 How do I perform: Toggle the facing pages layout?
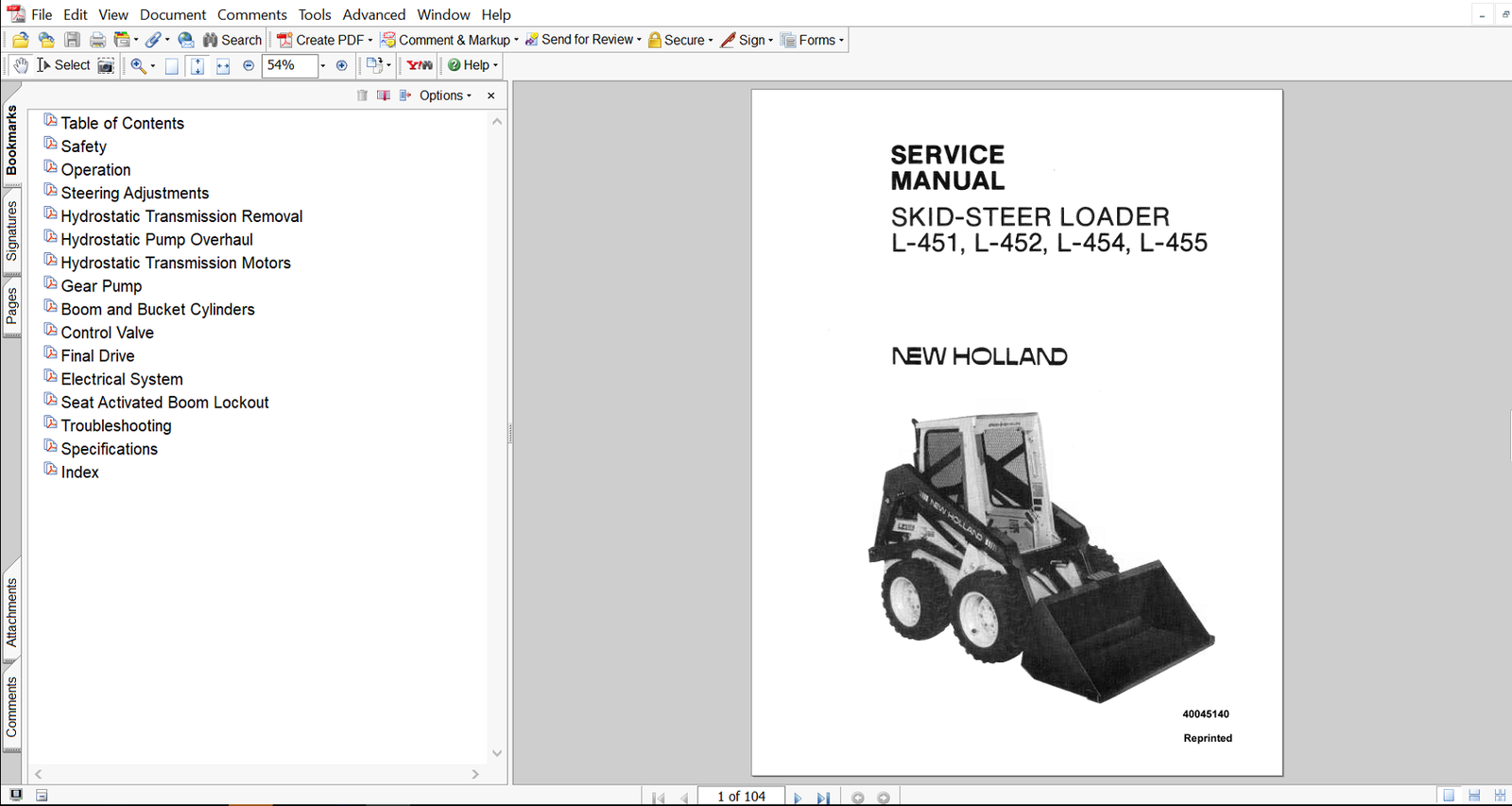pos(1499,796)
